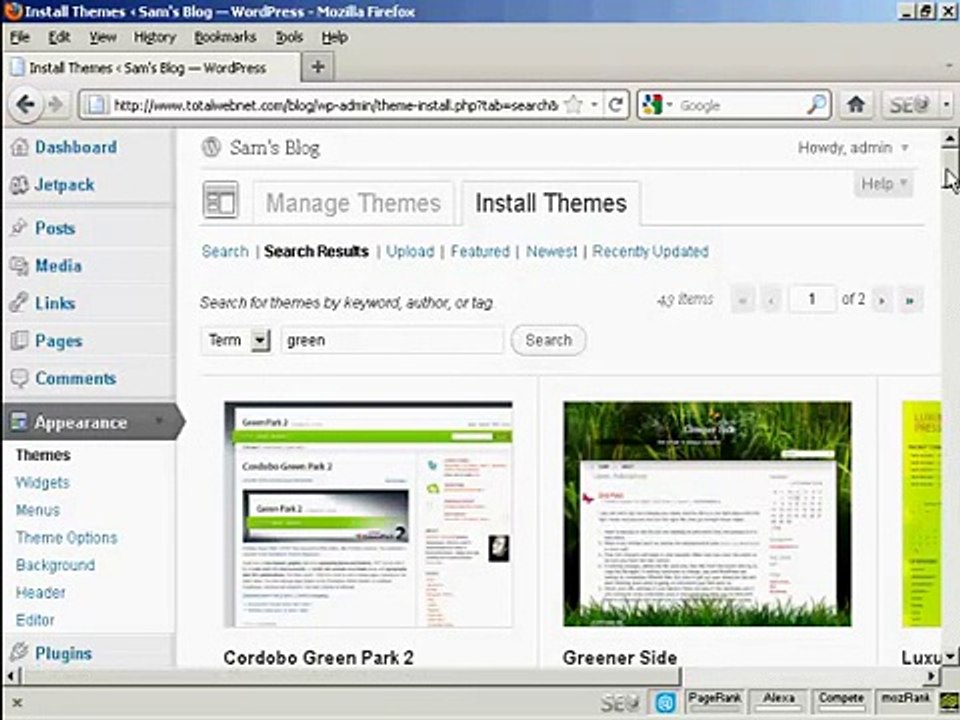Show Newest themes

point(552,251)
